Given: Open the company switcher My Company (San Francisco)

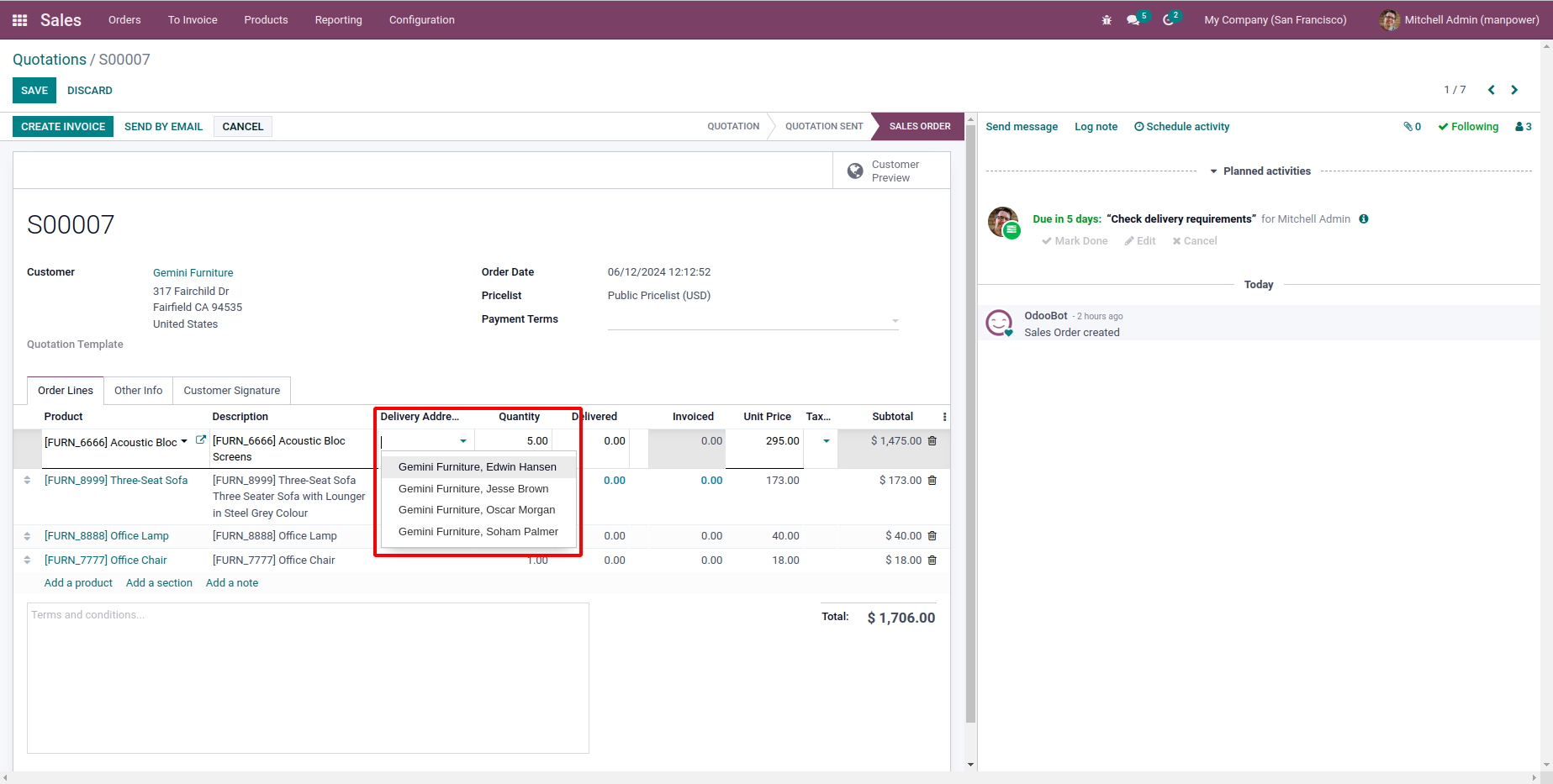Looking at the screenshot, I should tap(1275, 20).
